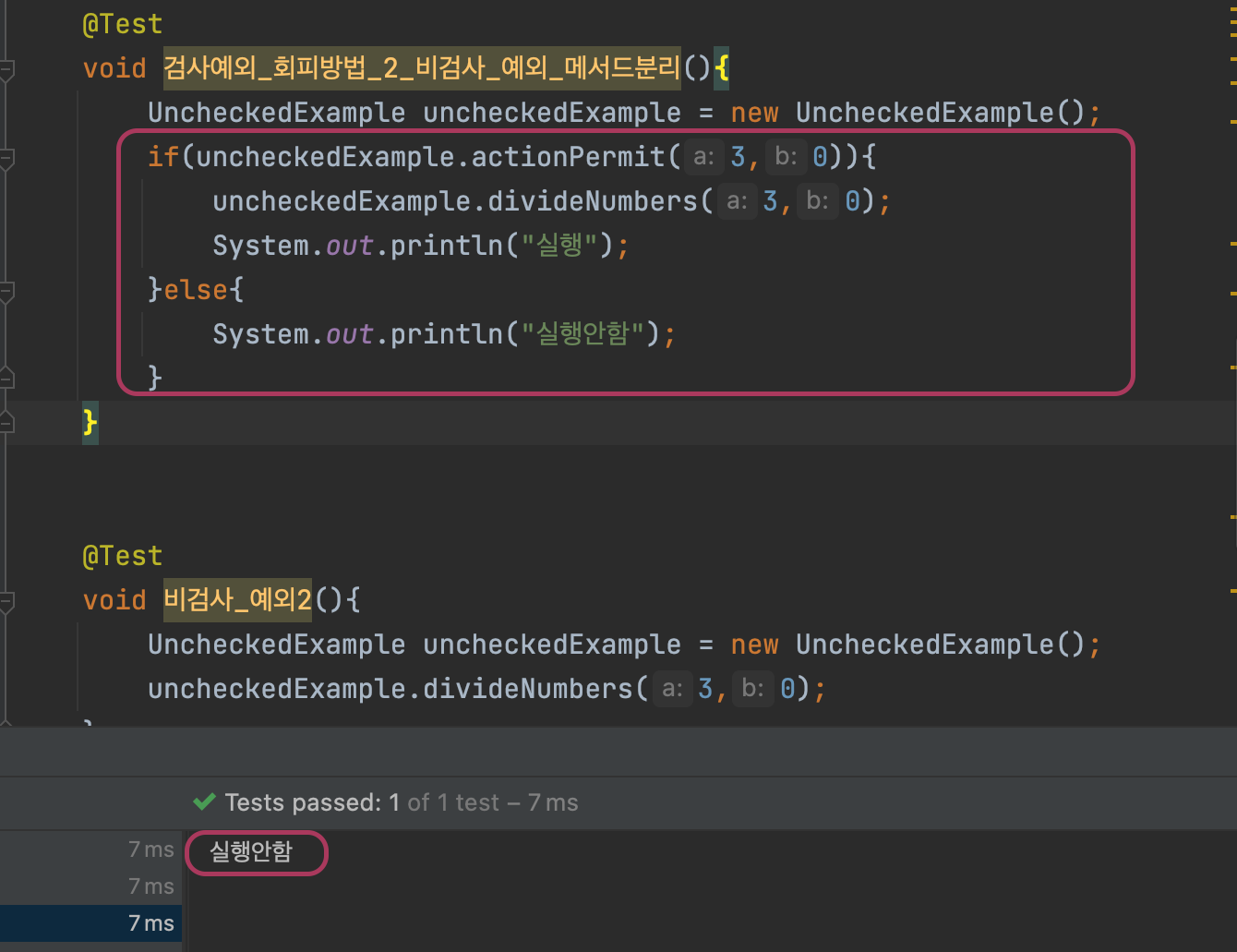Image resolution: width=1237 pixels, height=952 pixels.
Task: Collapse the 비검사_예외2 method body fold arrow
Action: point(7,600)
